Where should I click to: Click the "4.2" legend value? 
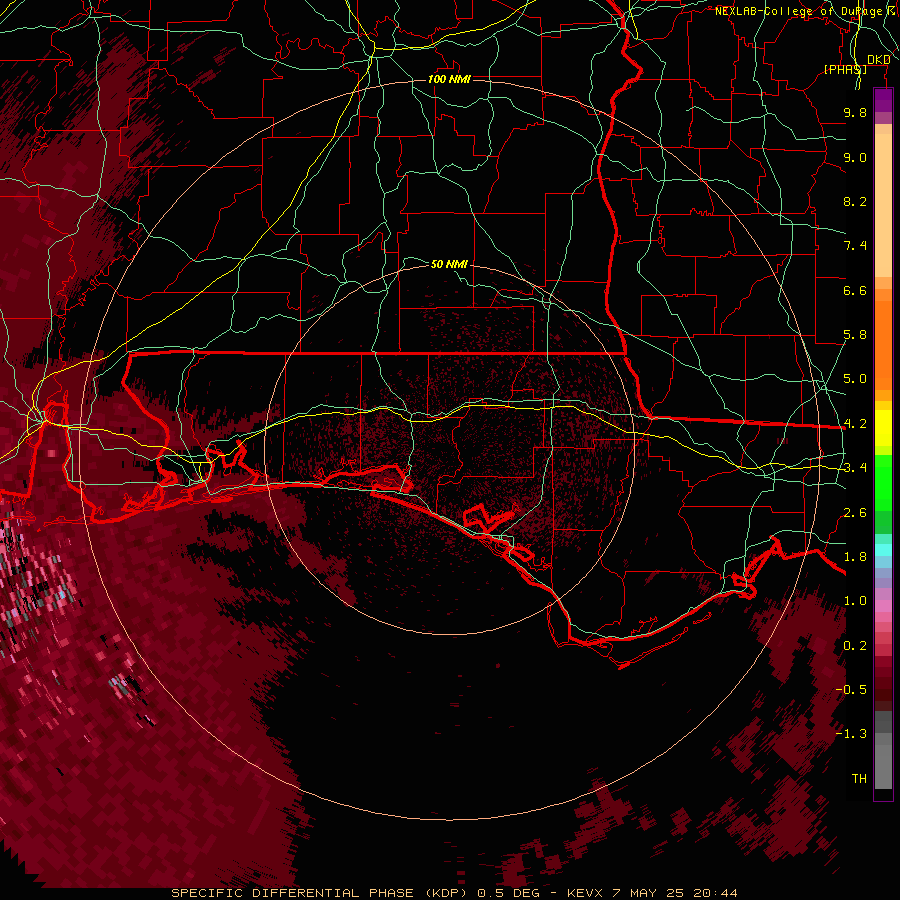click(x=855, y=424)
